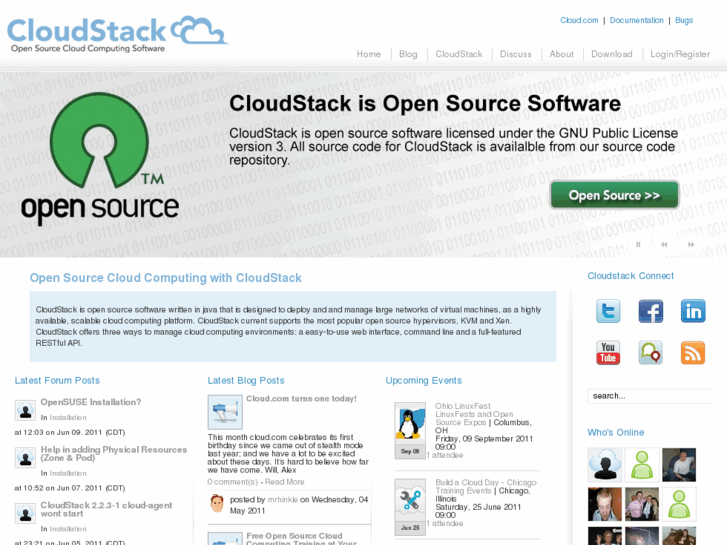This screenshot has width=727, height=545.
Task: Click avatar beside Help in adding Physical Resources
Action: coord(25,457)
